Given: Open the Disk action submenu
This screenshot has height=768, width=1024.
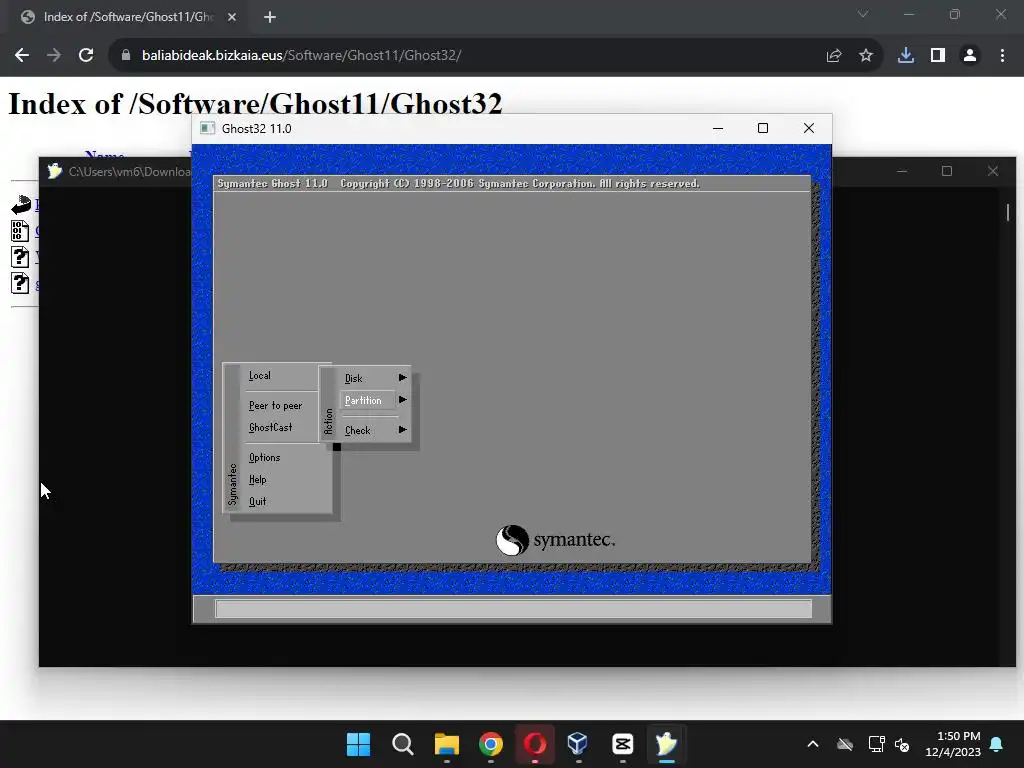Looking at the screenshot, I should [353, 378].
